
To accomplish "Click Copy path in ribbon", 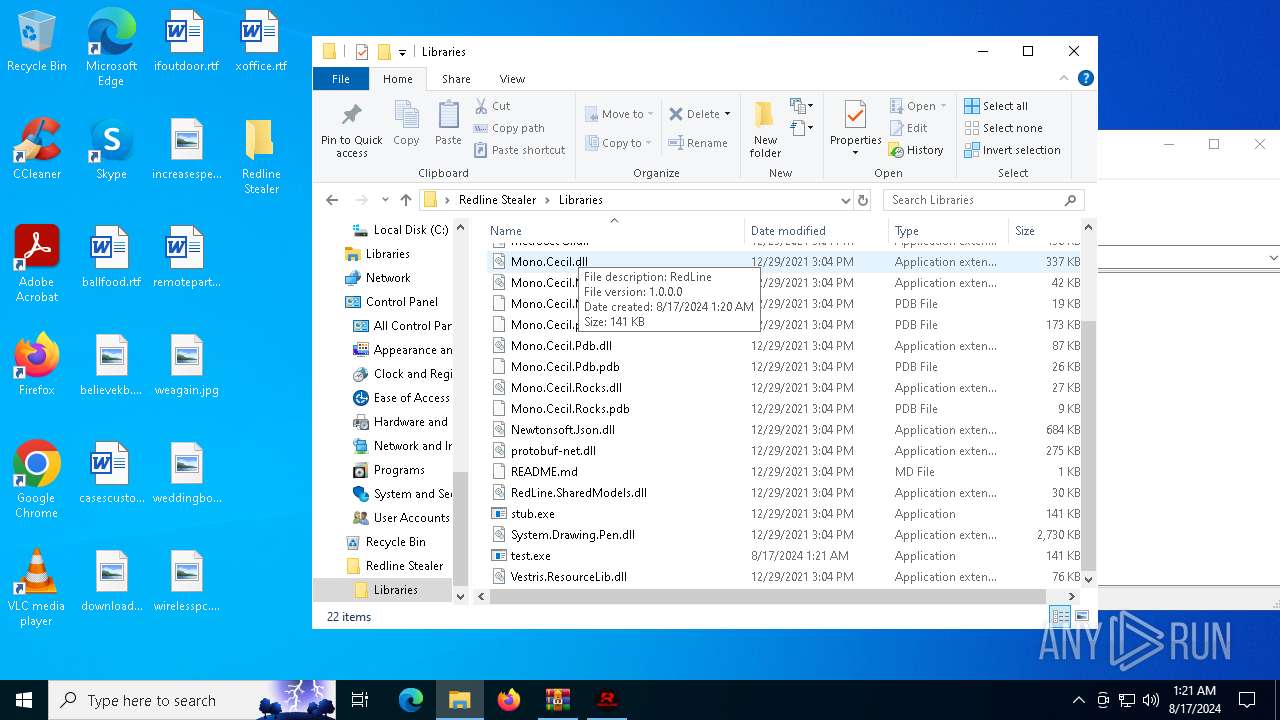I will click(x=509, y=128).
